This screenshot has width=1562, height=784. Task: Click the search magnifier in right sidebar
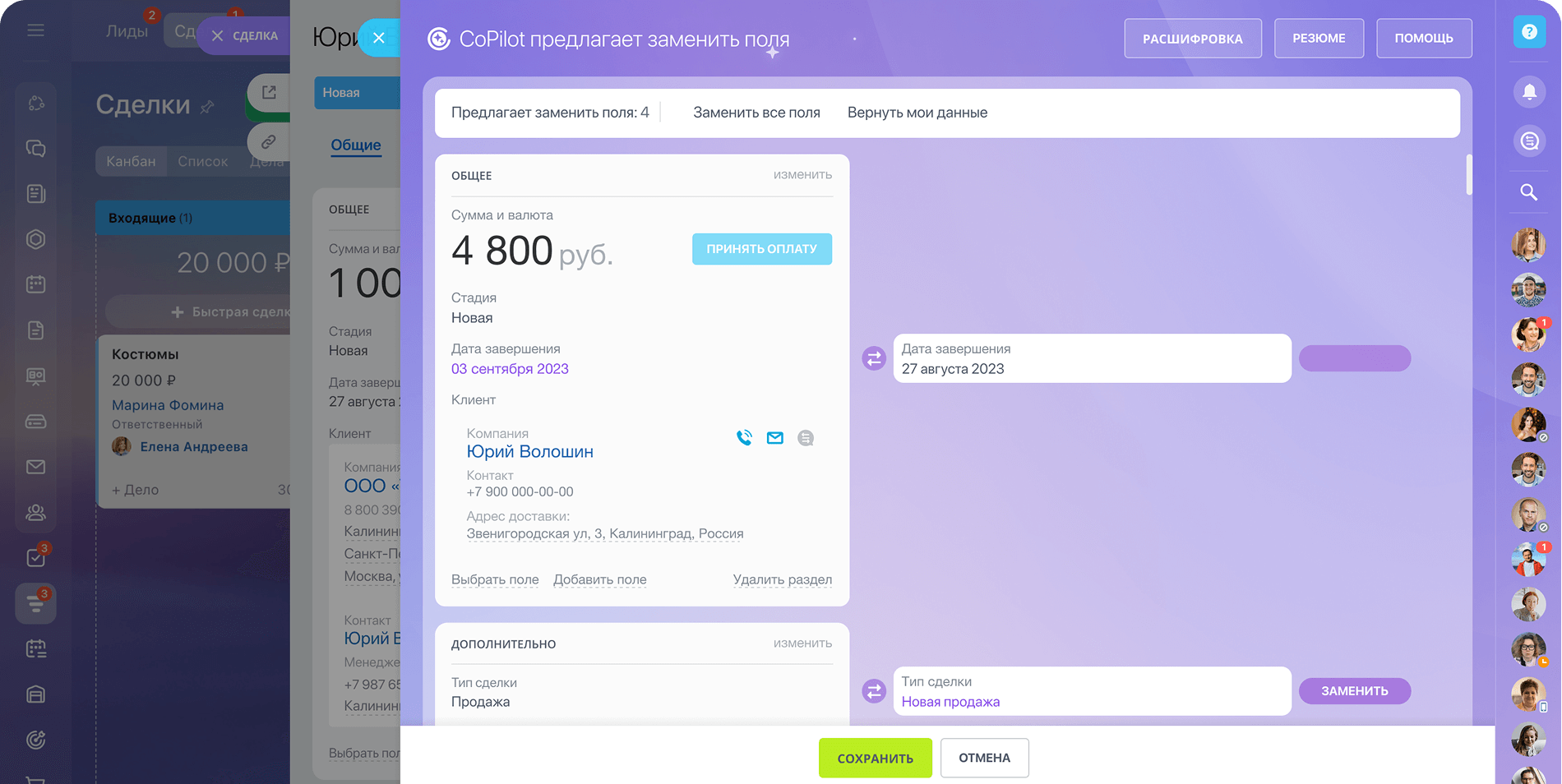coord(1529,192)
